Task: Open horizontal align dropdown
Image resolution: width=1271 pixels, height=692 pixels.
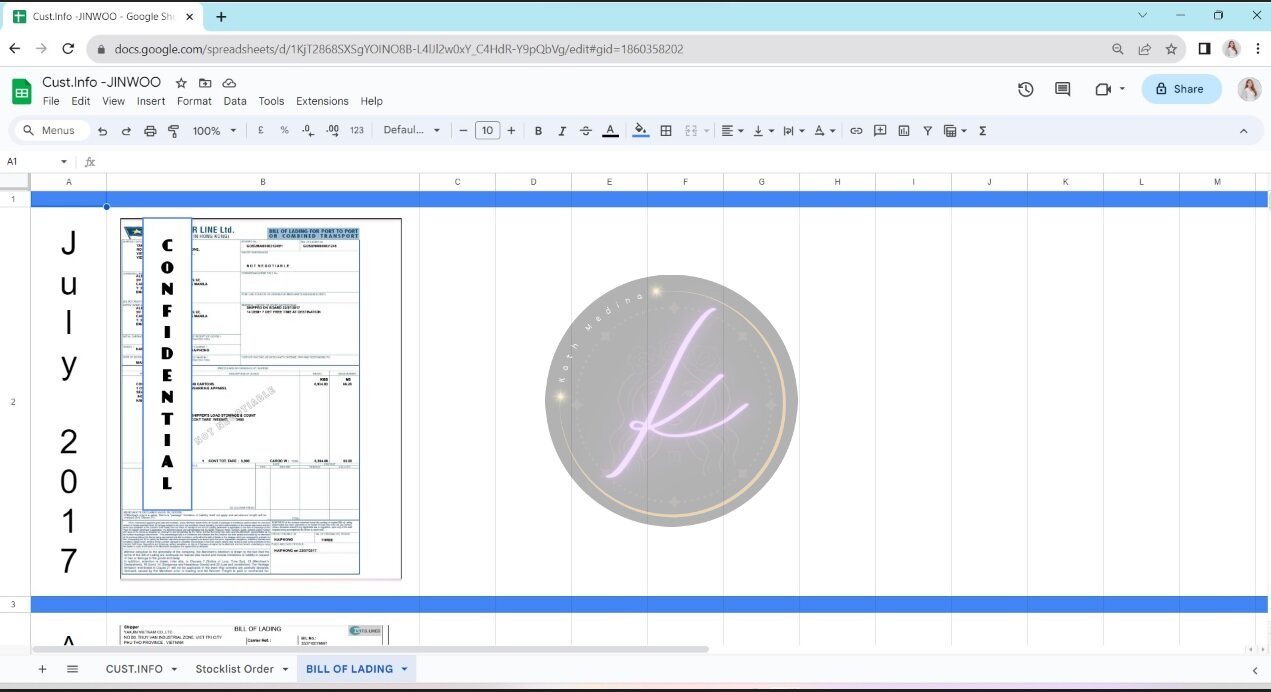Action: (x=733, y=131)
